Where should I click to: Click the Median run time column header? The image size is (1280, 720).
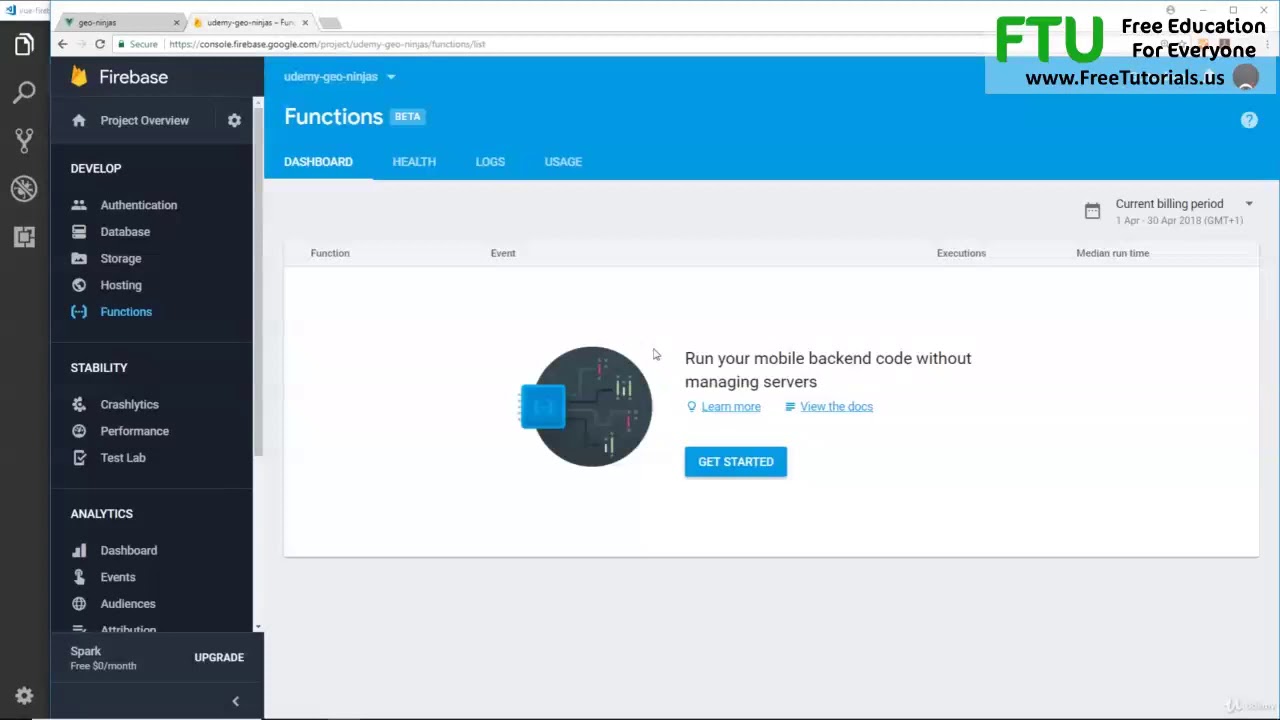pos(1112,253)
